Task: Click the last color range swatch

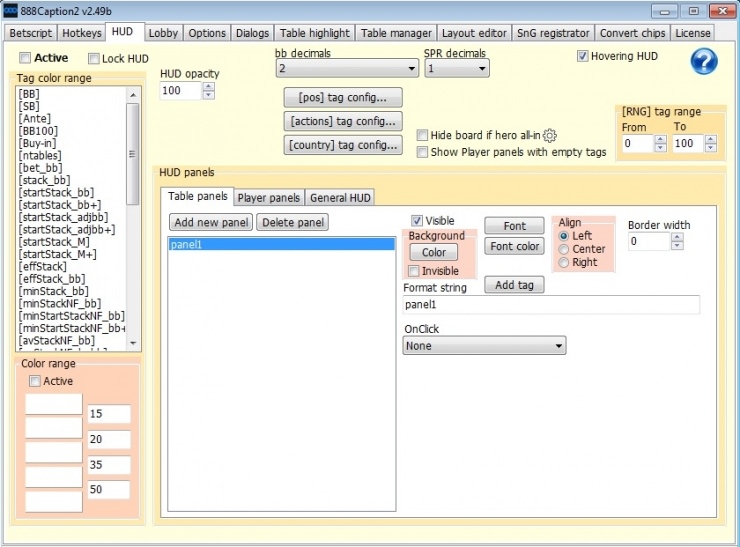Action: (x=54, y=502)
